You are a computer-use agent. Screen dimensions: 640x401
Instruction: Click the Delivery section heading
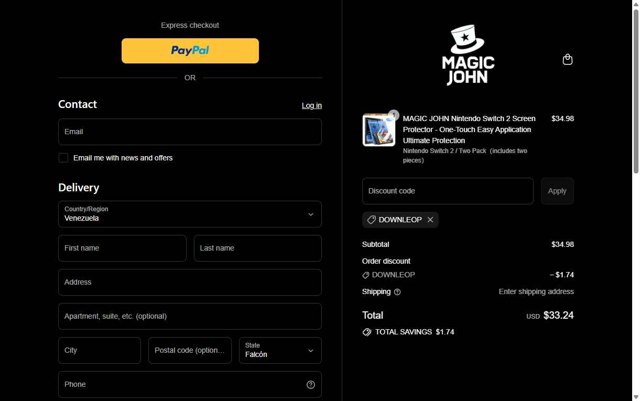(79, 188)
